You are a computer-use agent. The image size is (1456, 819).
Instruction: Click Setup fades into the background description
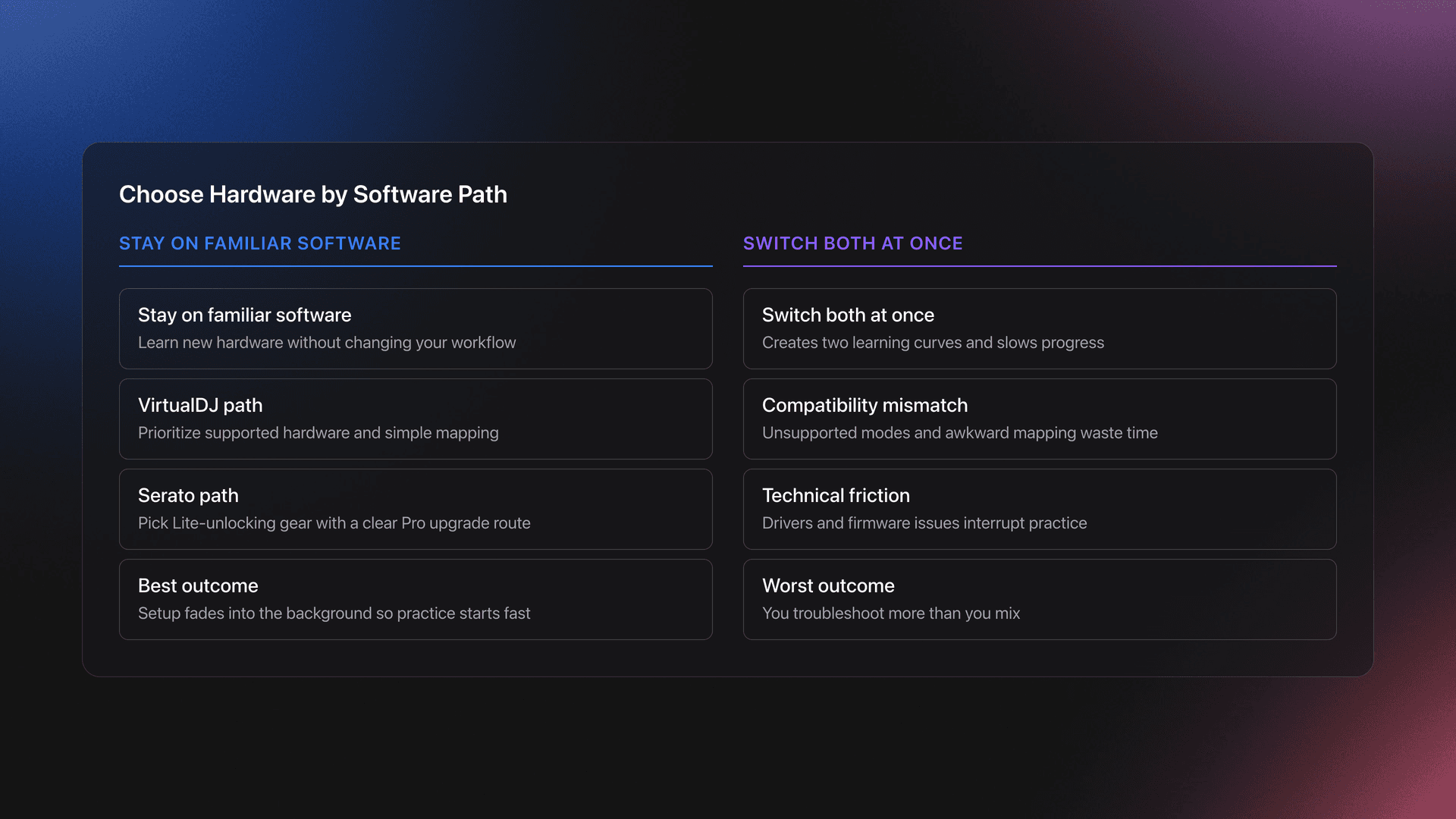(334, 613)
